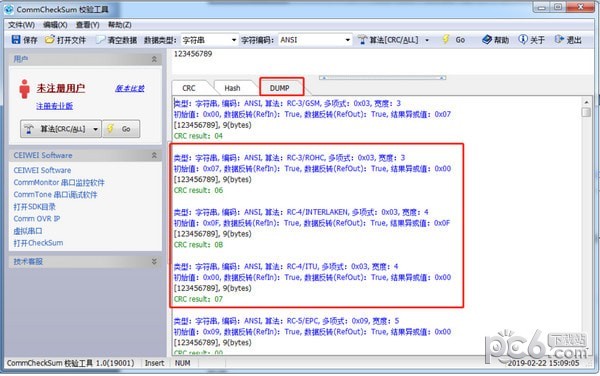The width and height of the screenshot is (600, 376).
Task: Click the CRC-3/ROHC algorithm header line
Action: (289, 158)
